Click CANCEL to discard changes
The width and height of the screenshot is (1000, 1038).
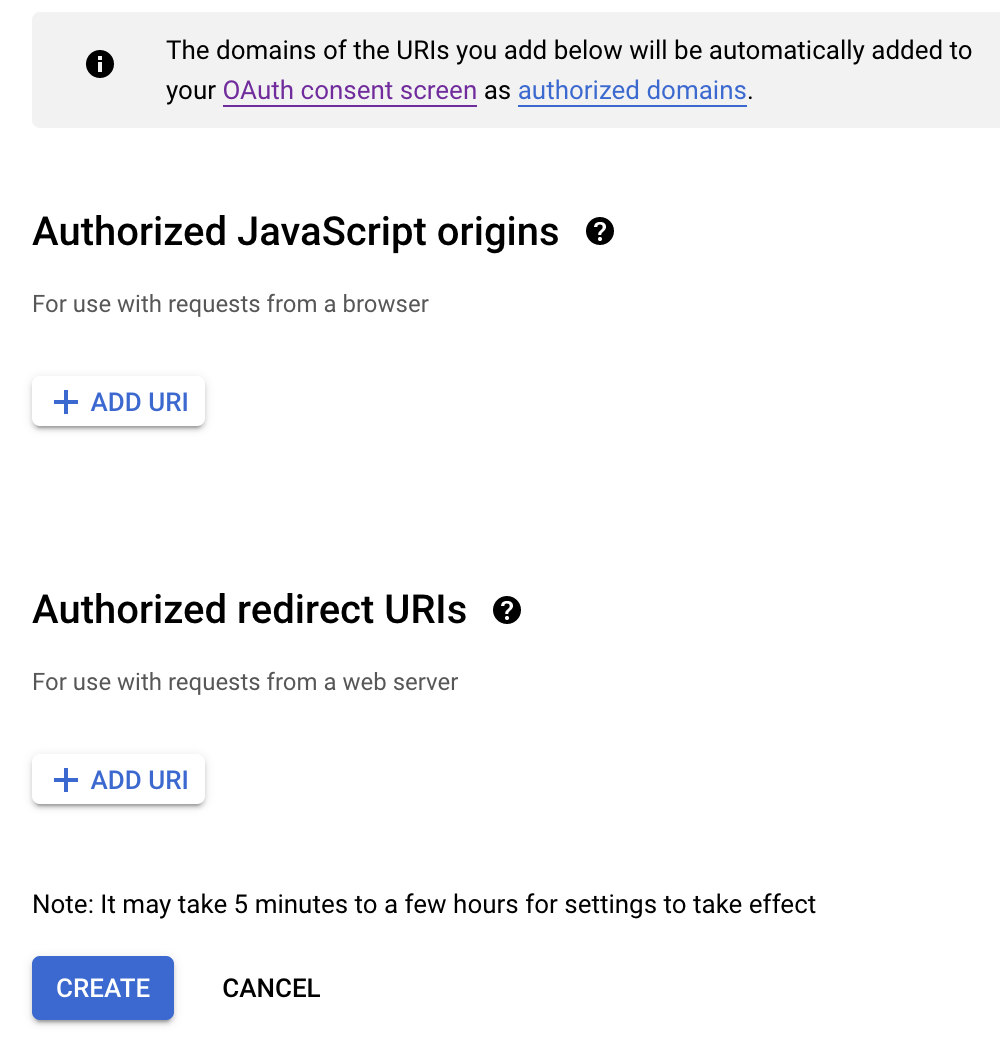(270, 988)
